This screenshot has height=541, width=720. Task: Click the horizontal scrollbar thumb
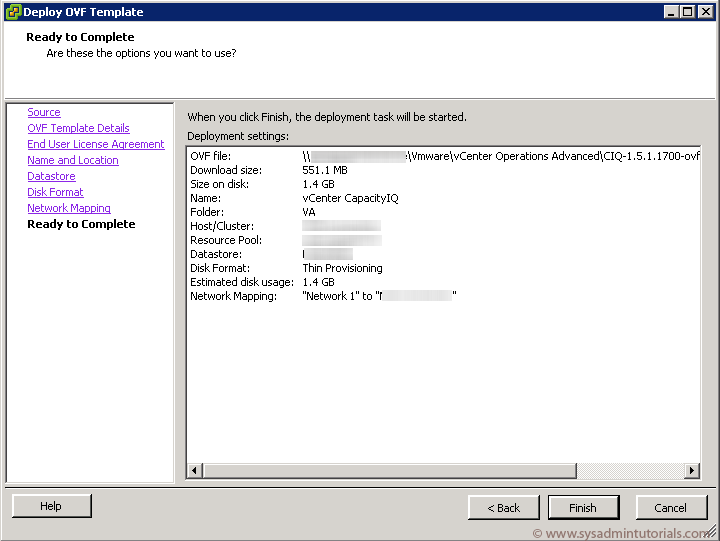point(389,470)
